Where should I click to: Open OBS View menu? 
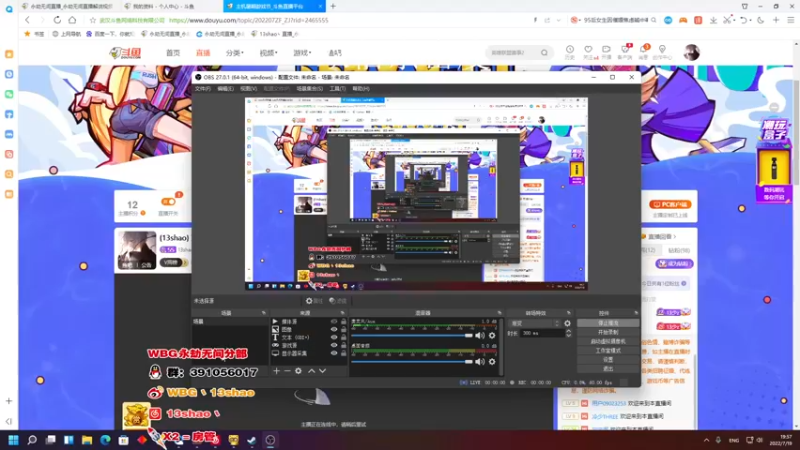tap(248, 89)
